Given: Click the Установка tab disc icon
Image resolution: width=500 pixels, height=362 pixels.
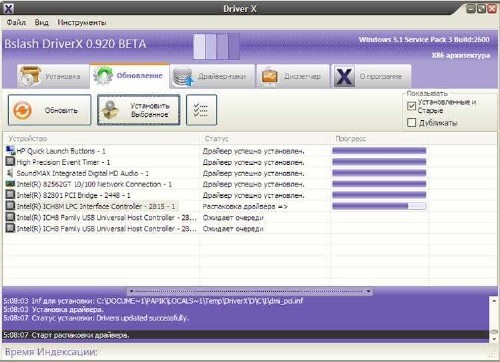Looking at the screenshot, I should point(30,76).
